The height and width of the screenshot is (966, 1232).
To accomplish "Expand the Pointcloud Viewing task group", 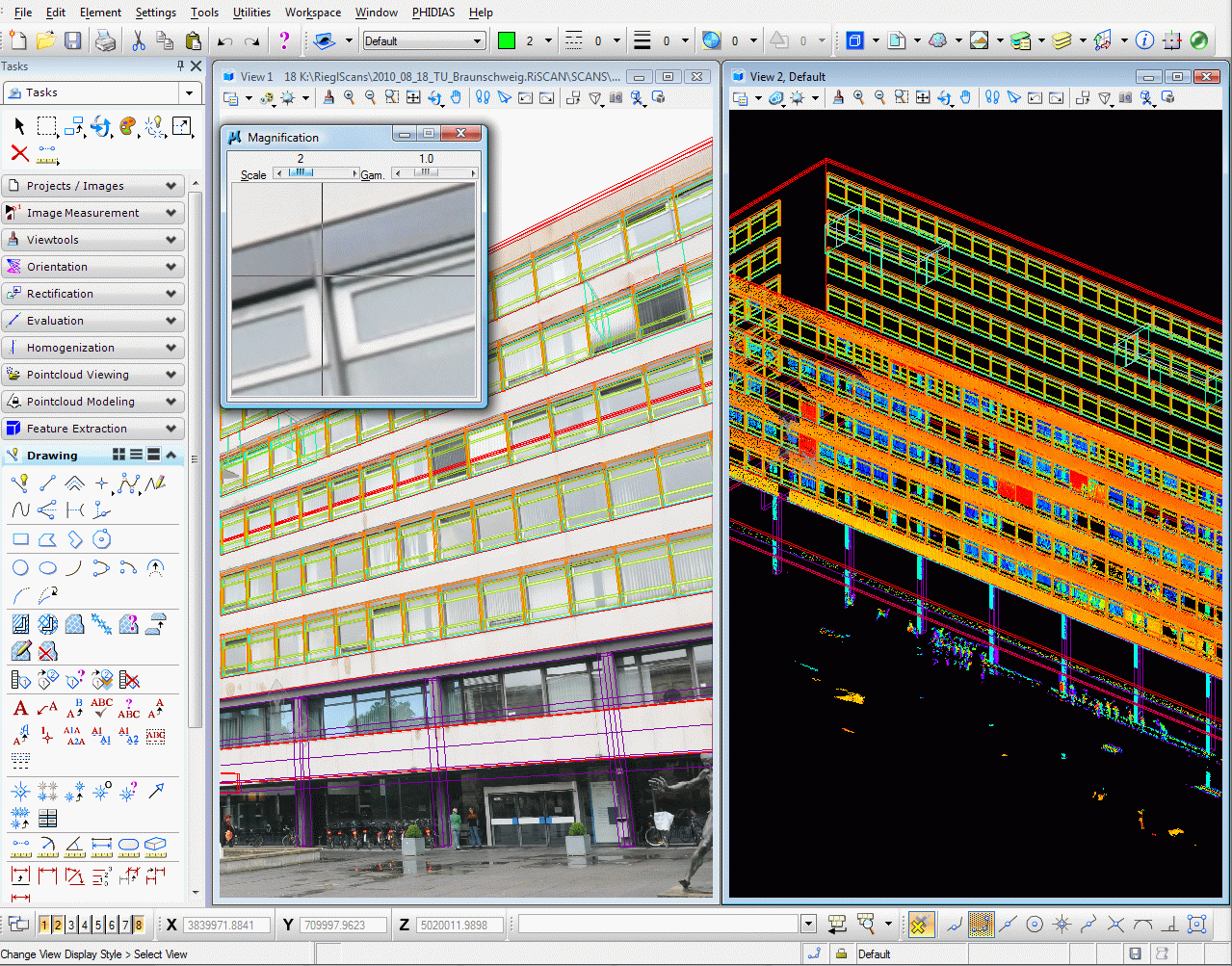I will 93,375.
